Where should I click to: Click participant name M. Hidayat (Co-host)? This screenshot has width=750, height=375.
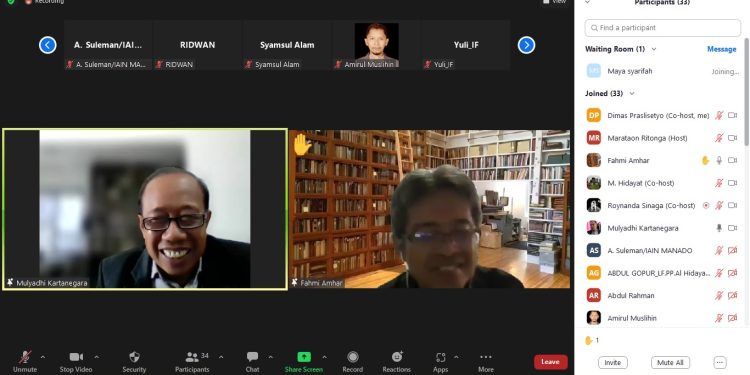point(640,183)
